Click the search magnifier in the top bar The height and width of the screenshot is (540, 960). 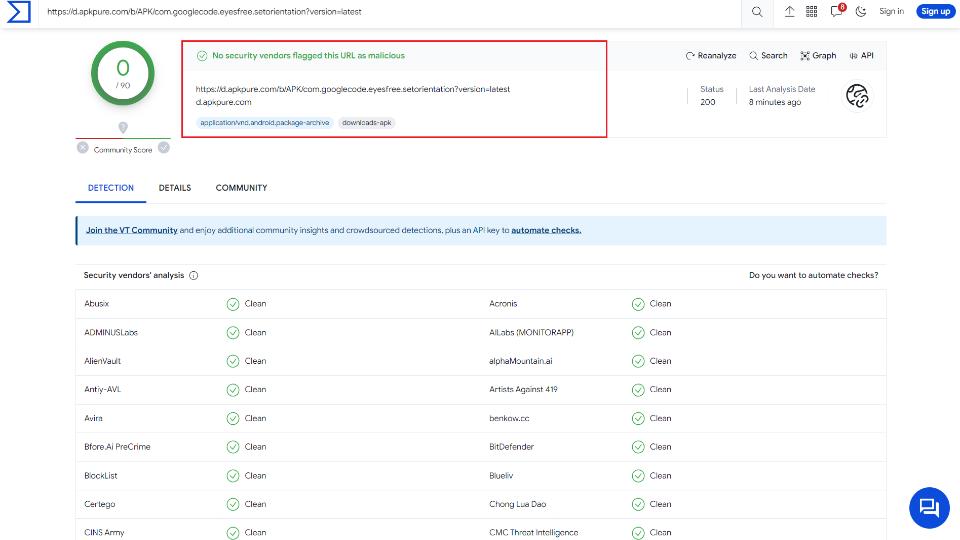[x=757, y=12]
